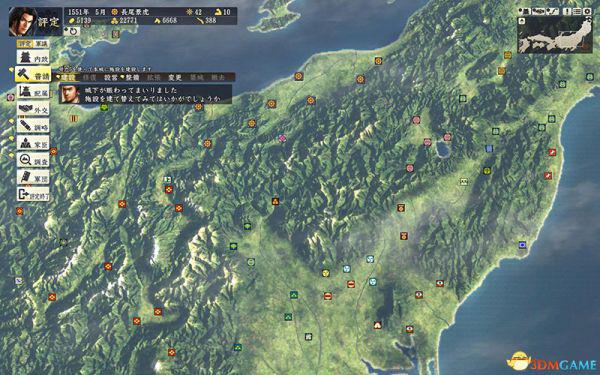Screen dimensions: 600x375
Task: Choose 設営 in the construction submenu
Action: click(111, 77)
